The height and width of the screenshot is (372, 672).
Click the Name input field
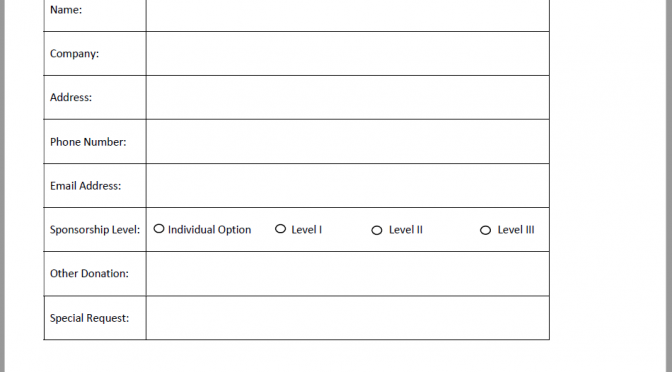point(348,13)
